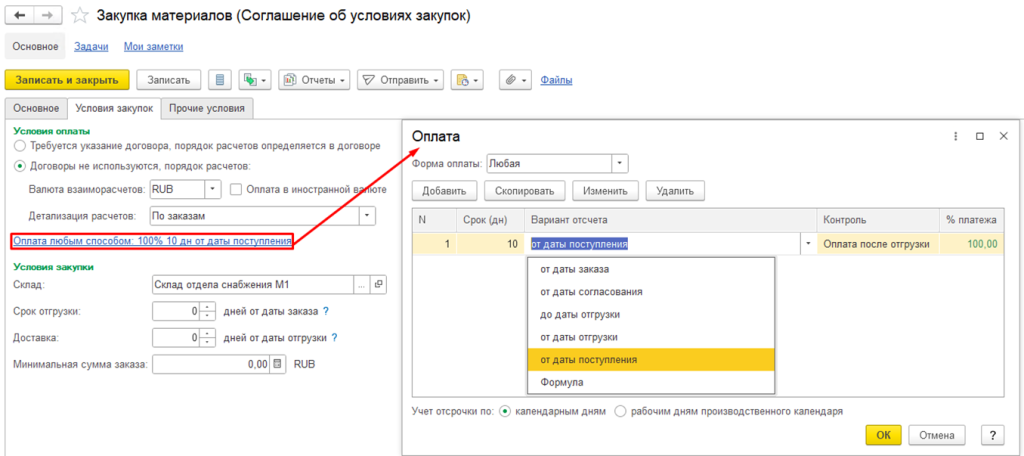Show help for Доставка question mark
Screen dimensions: 1024x456
click(334, 338)
